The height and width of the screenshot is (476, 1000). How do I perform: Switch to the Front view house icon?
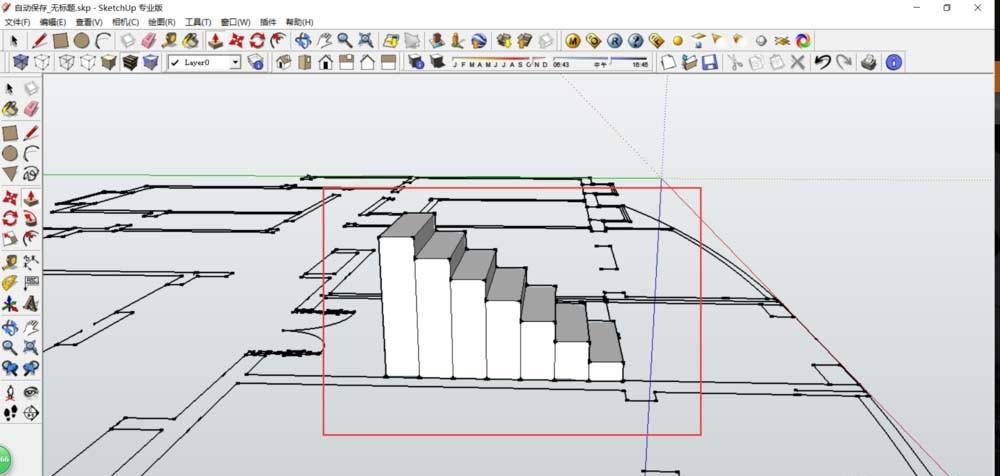326,62
